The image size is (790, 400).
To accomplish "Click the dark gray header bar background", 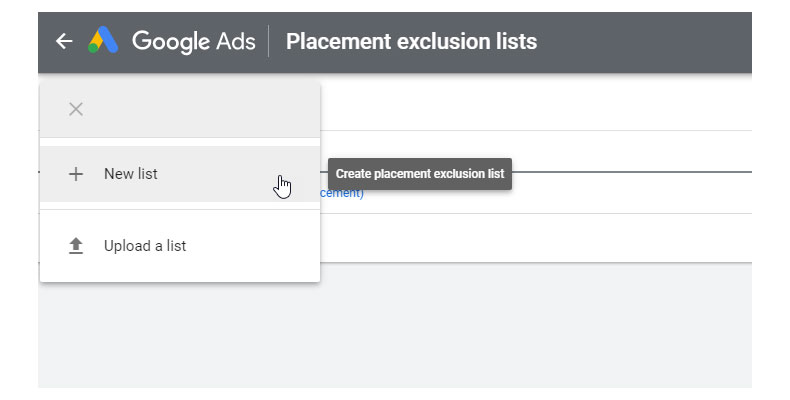I will click(650, 41).
